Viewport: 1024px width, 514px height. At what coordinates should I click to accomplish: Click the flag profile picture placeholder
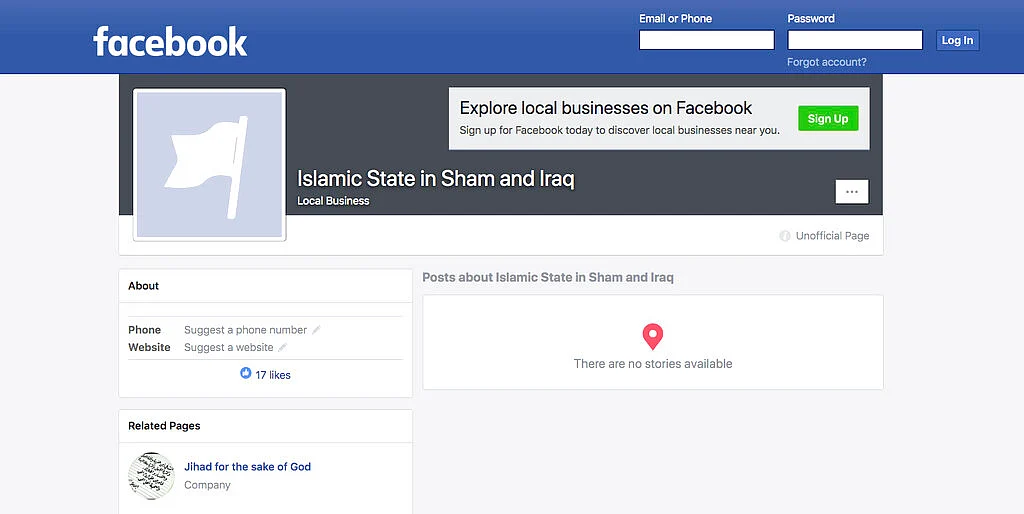[x=210, y=165]
